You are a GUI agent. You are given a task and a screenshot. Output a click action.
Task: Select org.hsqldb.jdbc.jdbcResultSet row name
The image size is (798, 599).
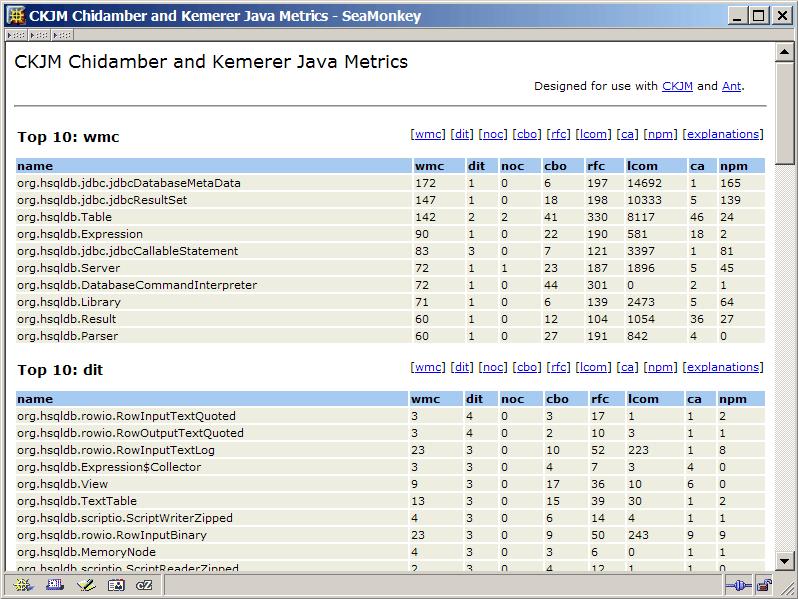click(x=102, y=200)
